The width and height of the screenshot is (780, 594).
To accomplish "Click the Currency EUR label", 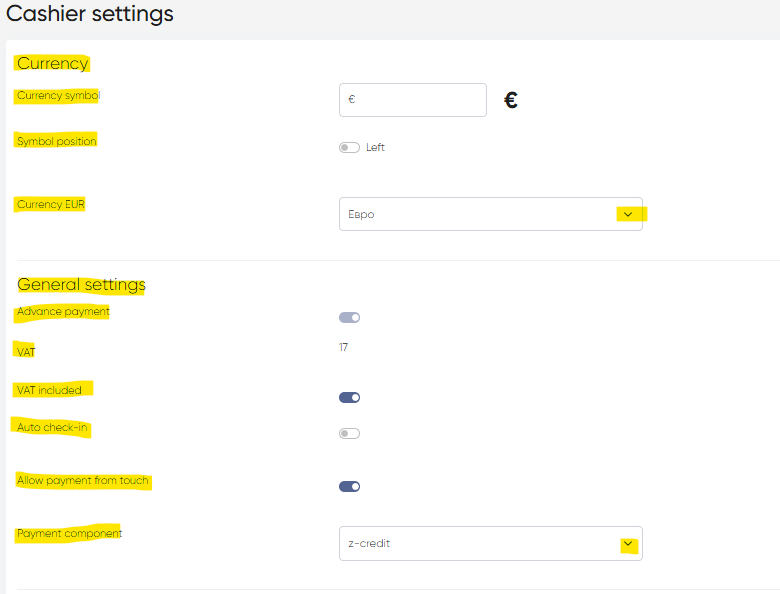I will click(51, 204).
